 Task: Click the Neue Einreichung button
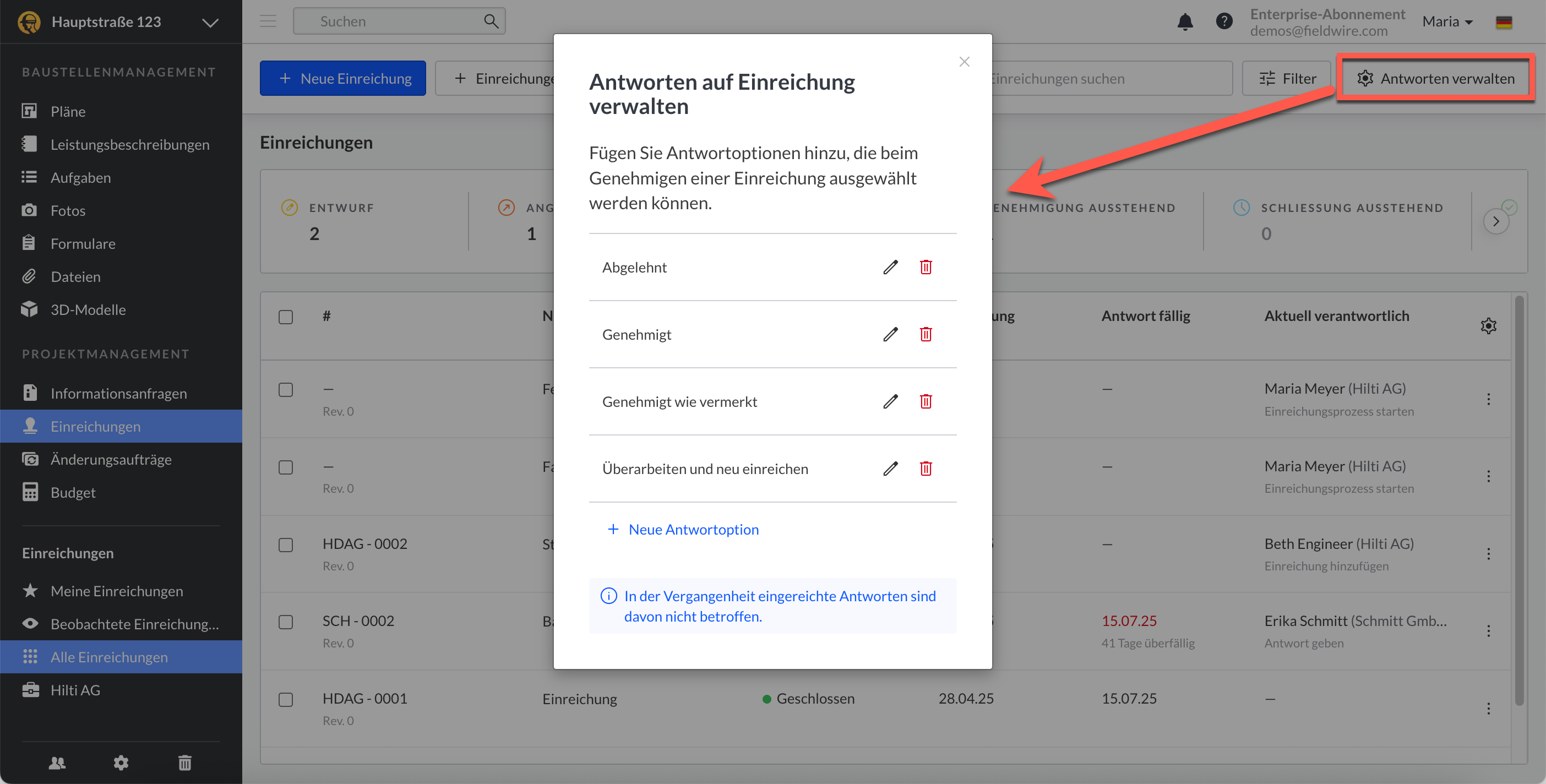tap(342, 79)
